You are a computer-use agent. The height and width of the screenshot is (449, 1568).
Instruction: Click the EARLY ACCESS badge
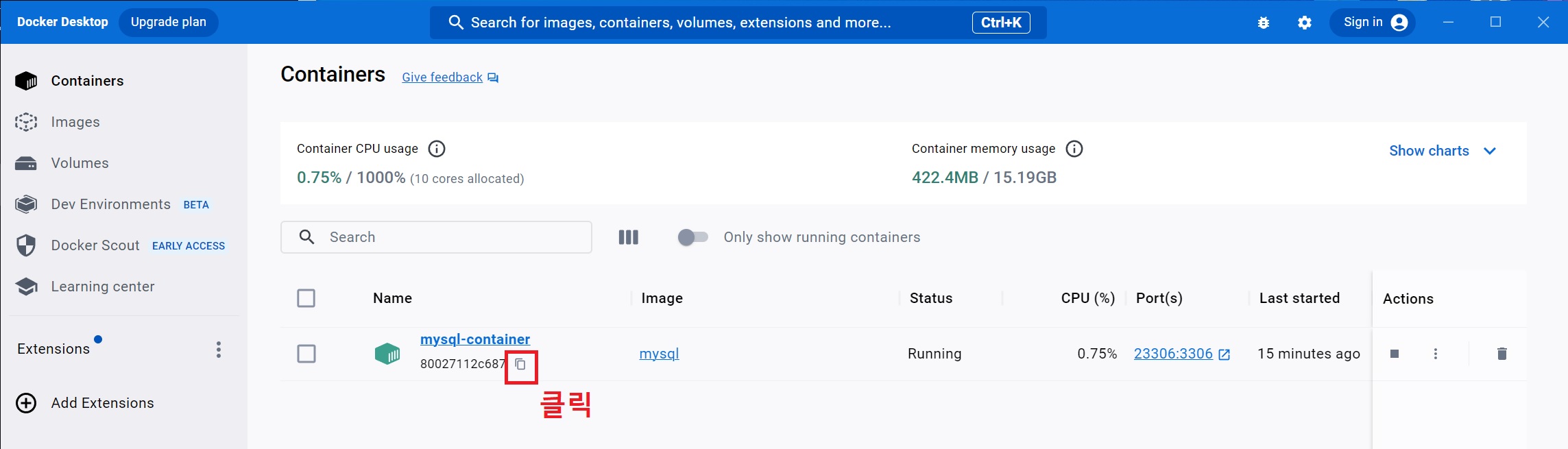click(189, 246)
